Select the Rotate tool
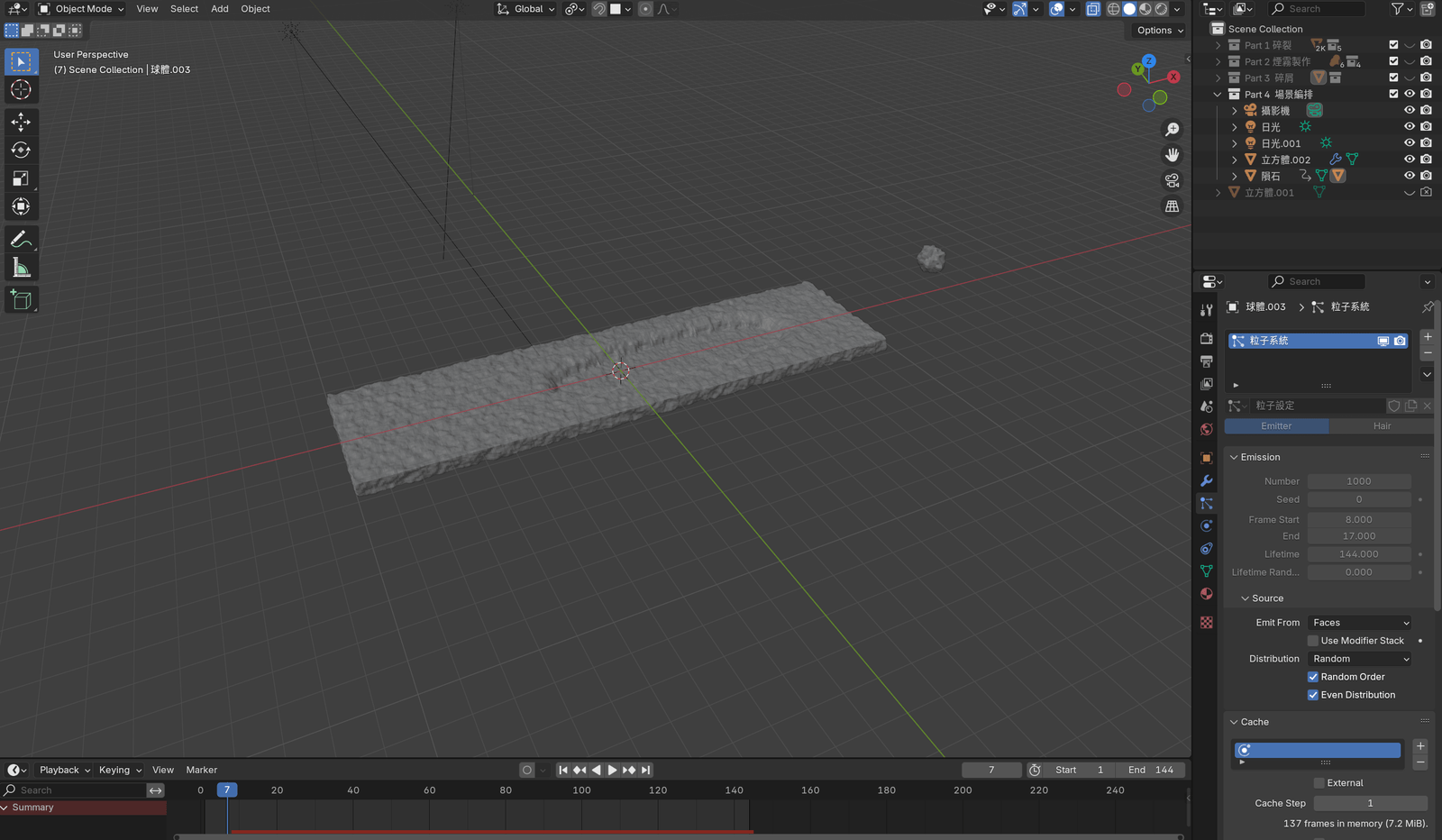1442x840 pixels. tap(21, 151)
